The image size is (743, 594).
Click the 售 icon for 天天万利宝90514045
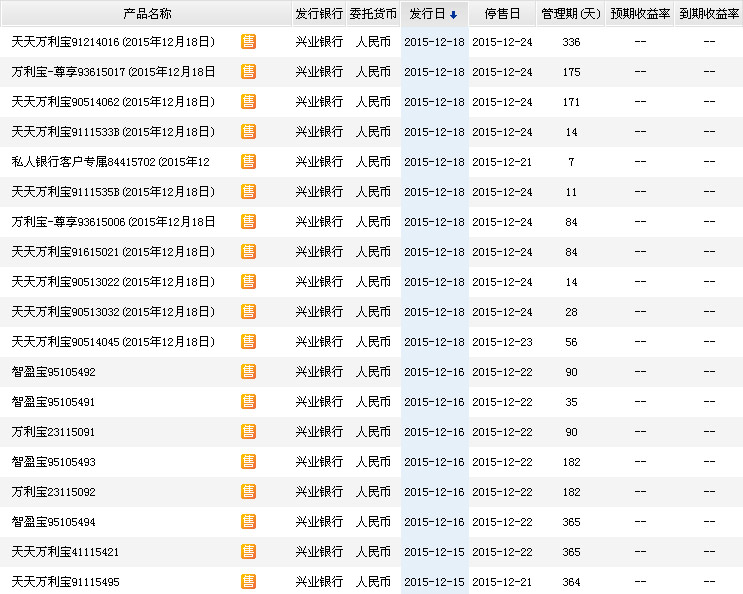(x=248, y=342)
